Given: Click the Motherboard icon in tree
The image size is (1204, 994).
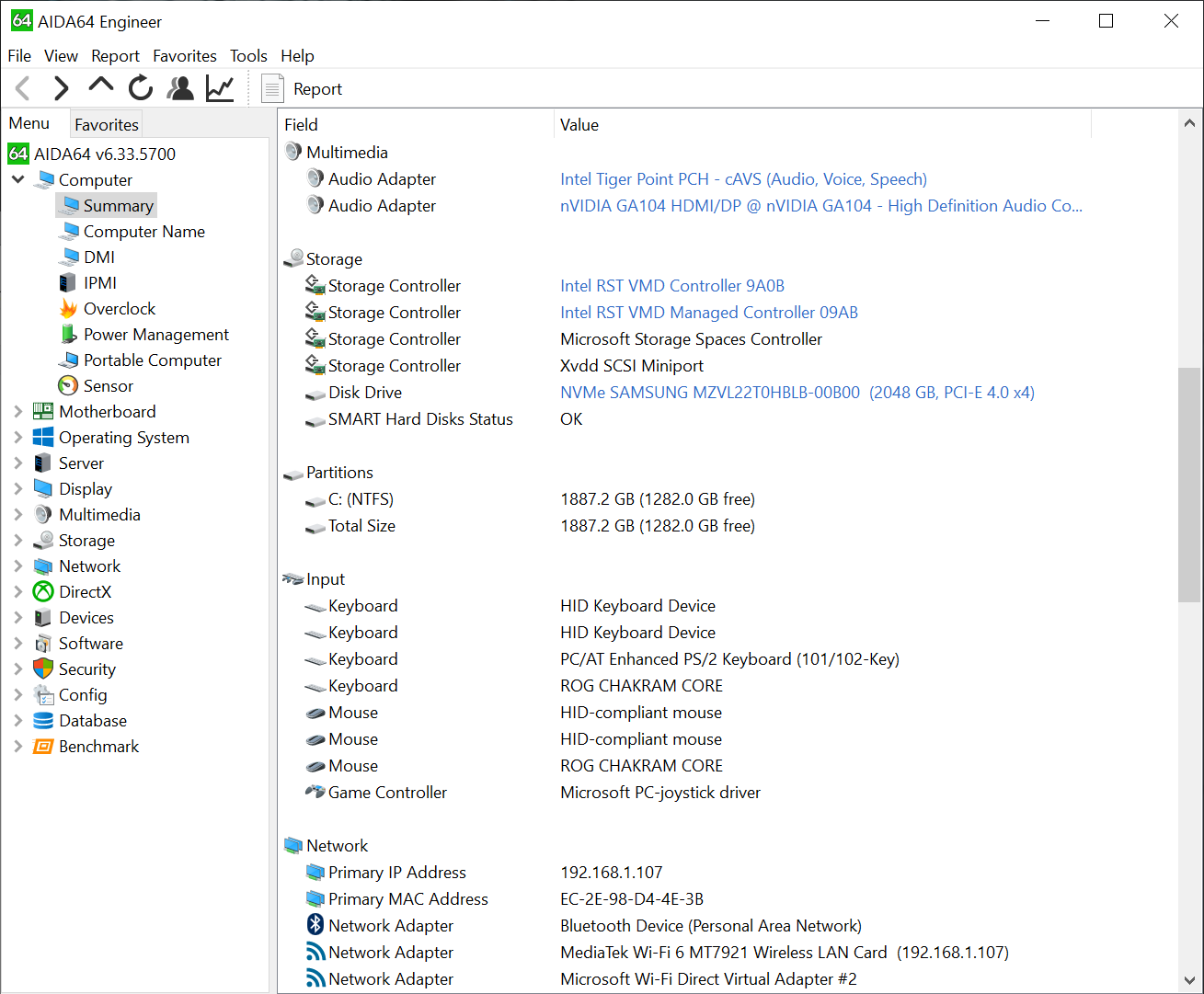Looking at the screenshot, I should pyautogui.click(x=43, y=411).
